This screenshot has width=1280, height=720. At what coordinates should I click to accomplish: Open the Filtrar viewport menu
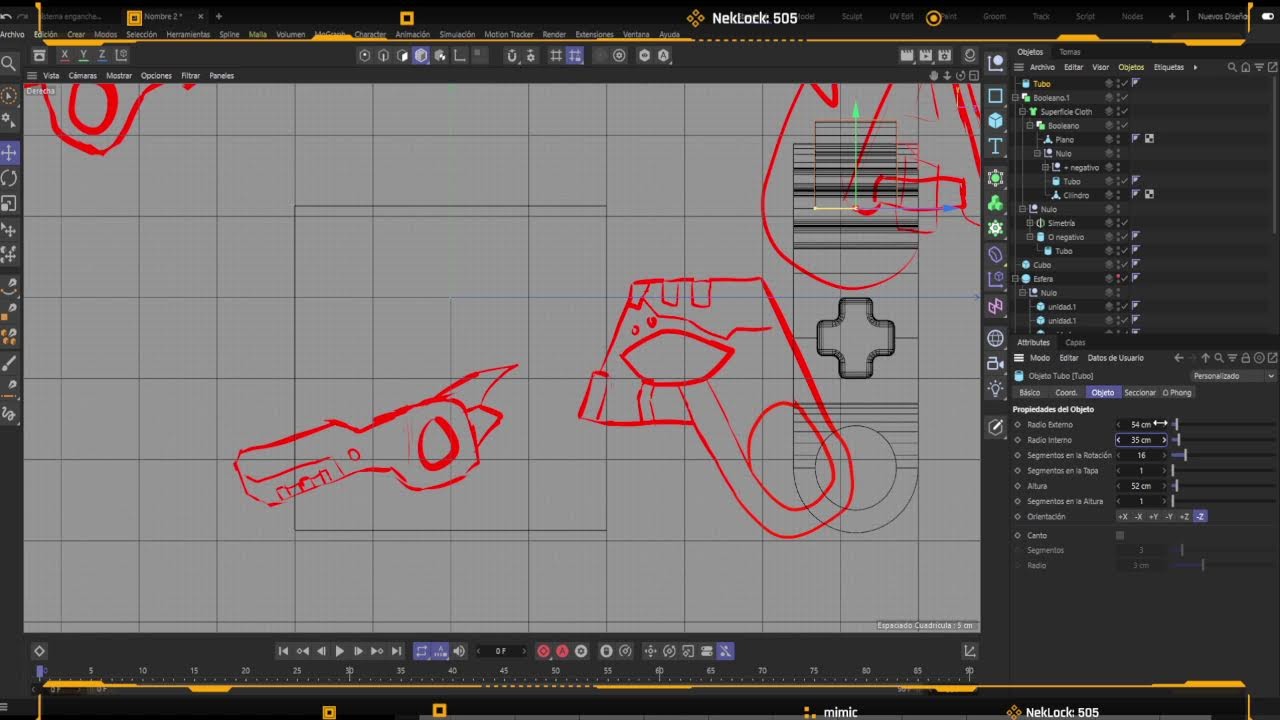(190, 76)
